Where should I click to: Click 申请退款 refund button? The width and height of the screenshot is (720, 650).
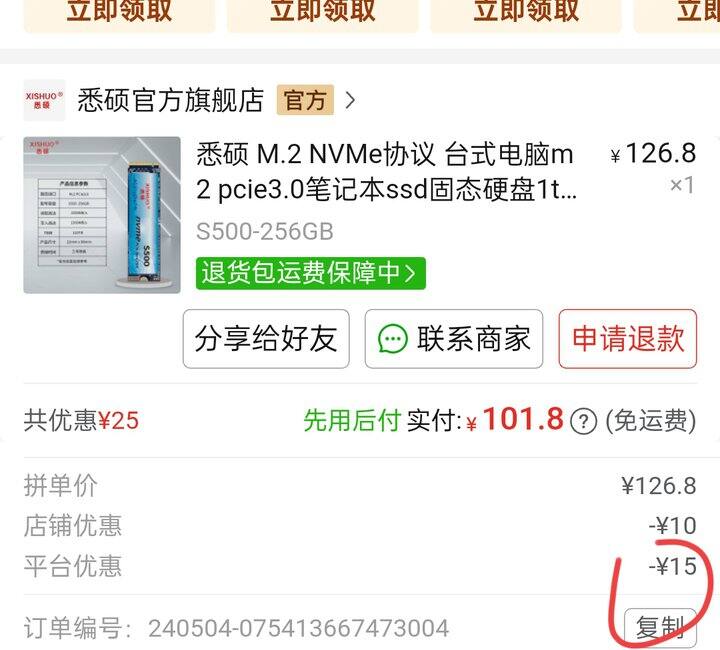[x=628, y=339]
